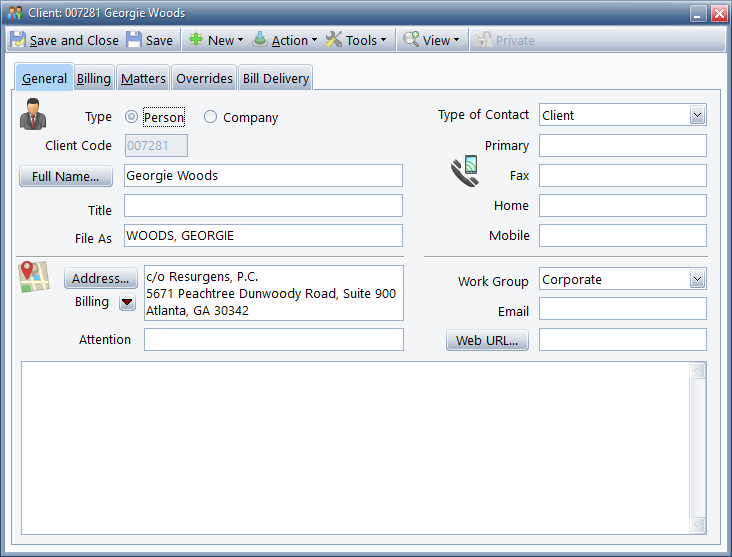Click the phone contact icon

464,173
